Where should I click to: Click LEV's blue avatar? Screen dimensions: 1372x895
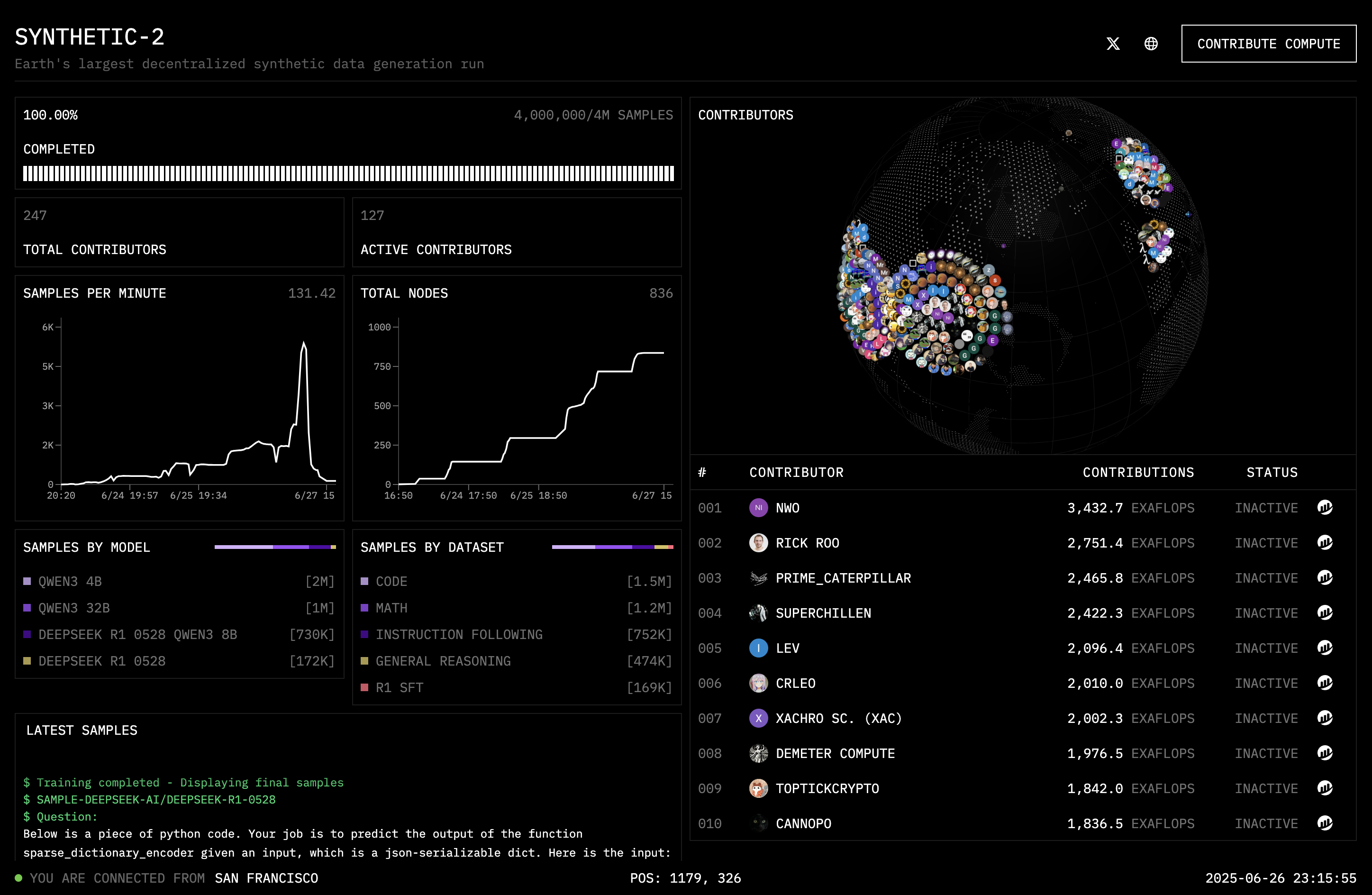[x=758, y=648]
